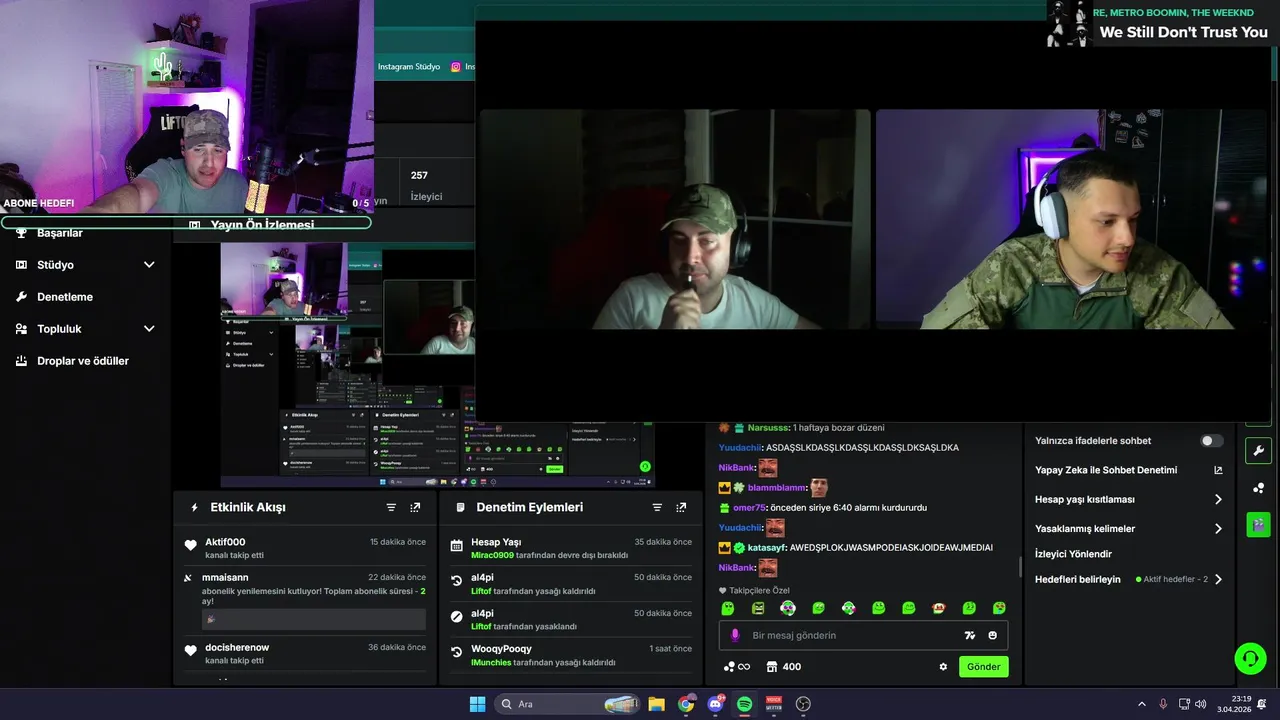Select Aktif000 in activity feed
This screenshot has height=720, width=1280.
pyautogui.click(x=224, y=542)
